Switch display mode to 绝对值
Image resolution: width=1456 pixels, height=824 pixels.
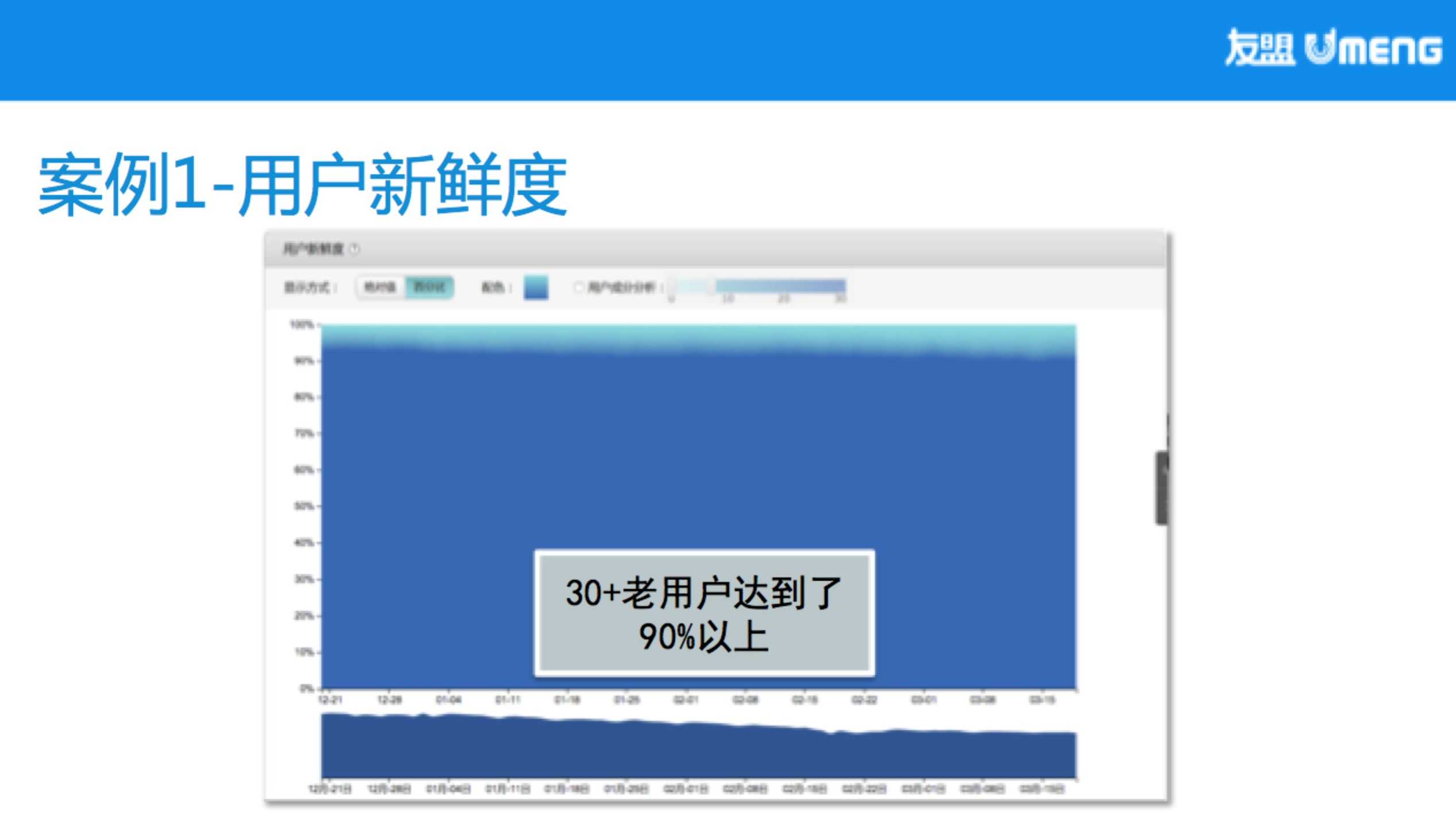pos(380,287)
